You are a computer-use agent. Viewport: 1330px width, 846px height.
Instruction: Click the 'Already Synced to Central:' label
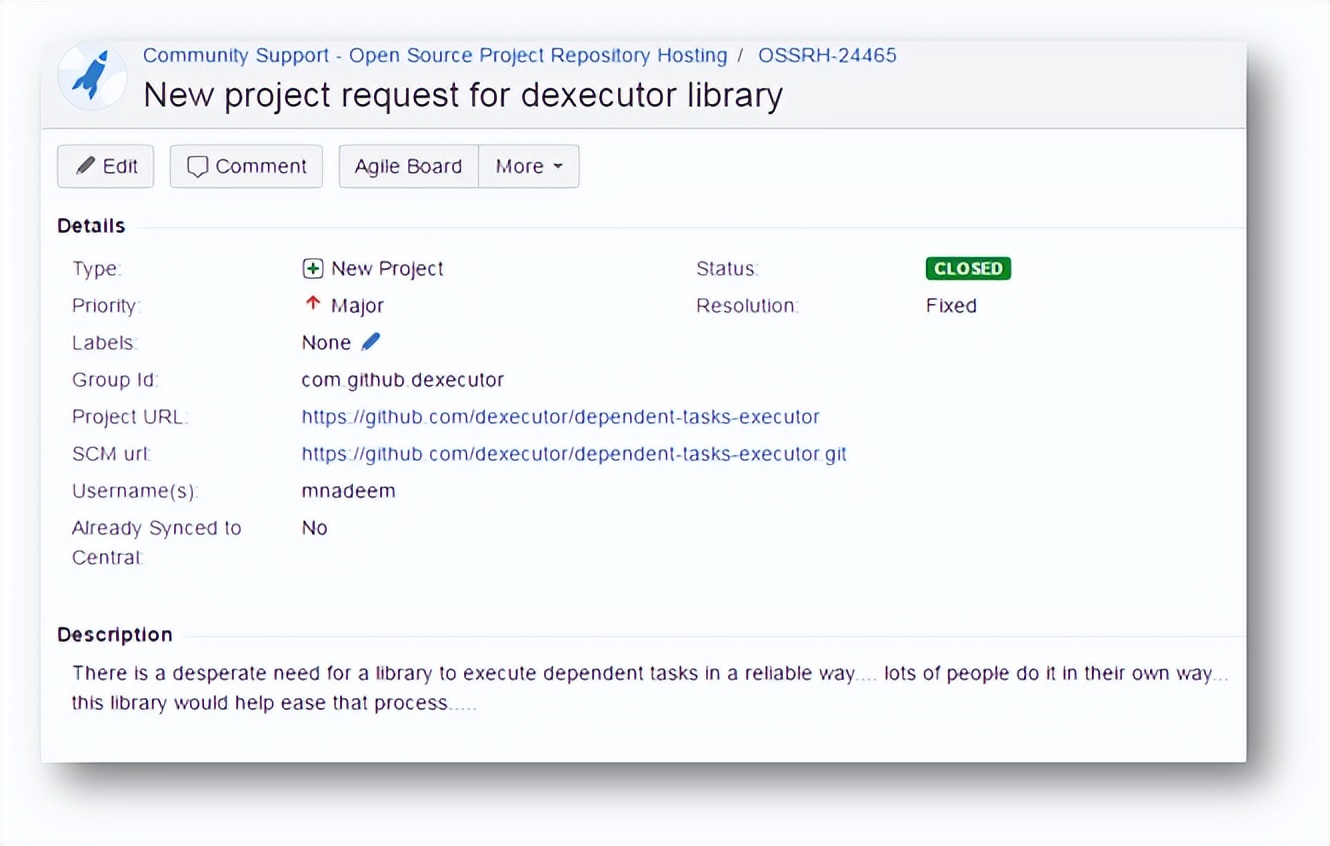pos(157,543)
